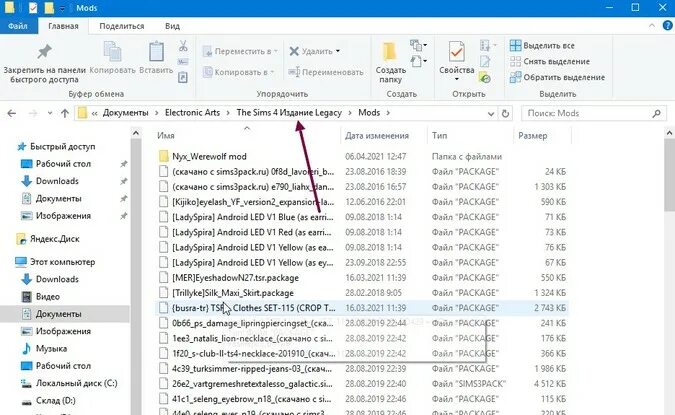Go up one folder with the up arrow
Viewport: 675px width, 415px height.
coord(65,113)
